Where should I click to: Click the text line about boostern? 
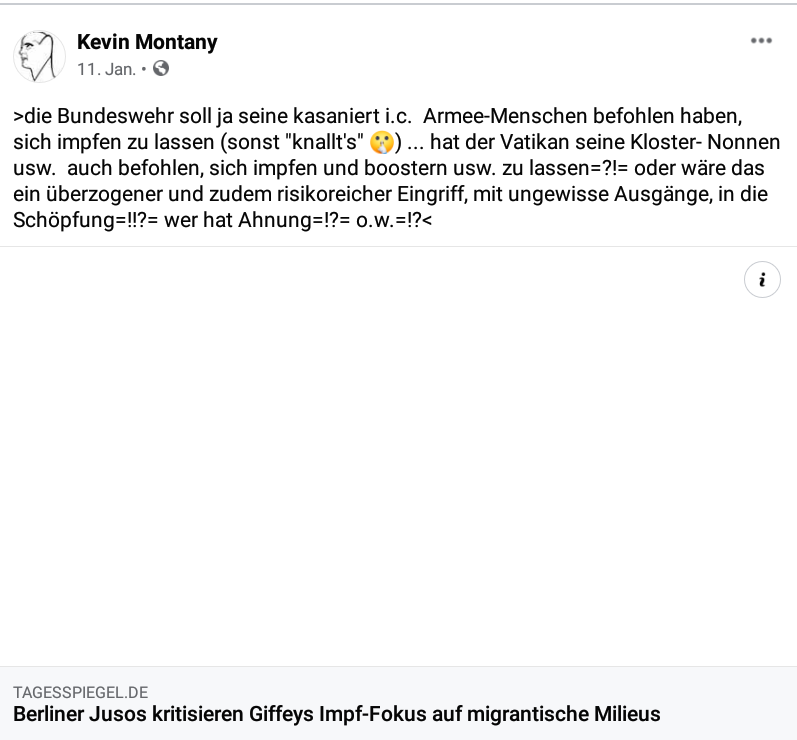pos(389,168)
